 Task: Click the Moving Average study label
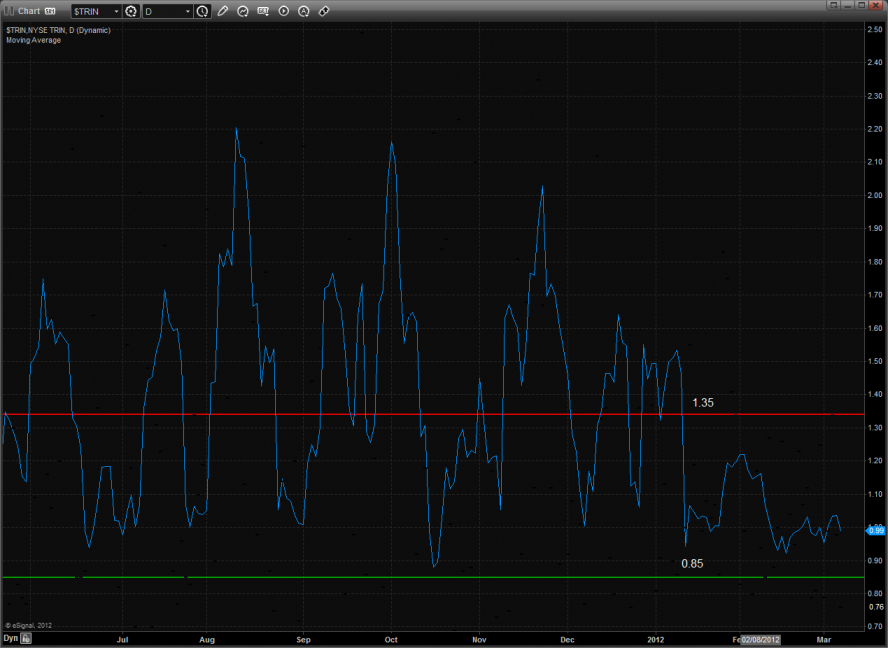tap(33, 40)
